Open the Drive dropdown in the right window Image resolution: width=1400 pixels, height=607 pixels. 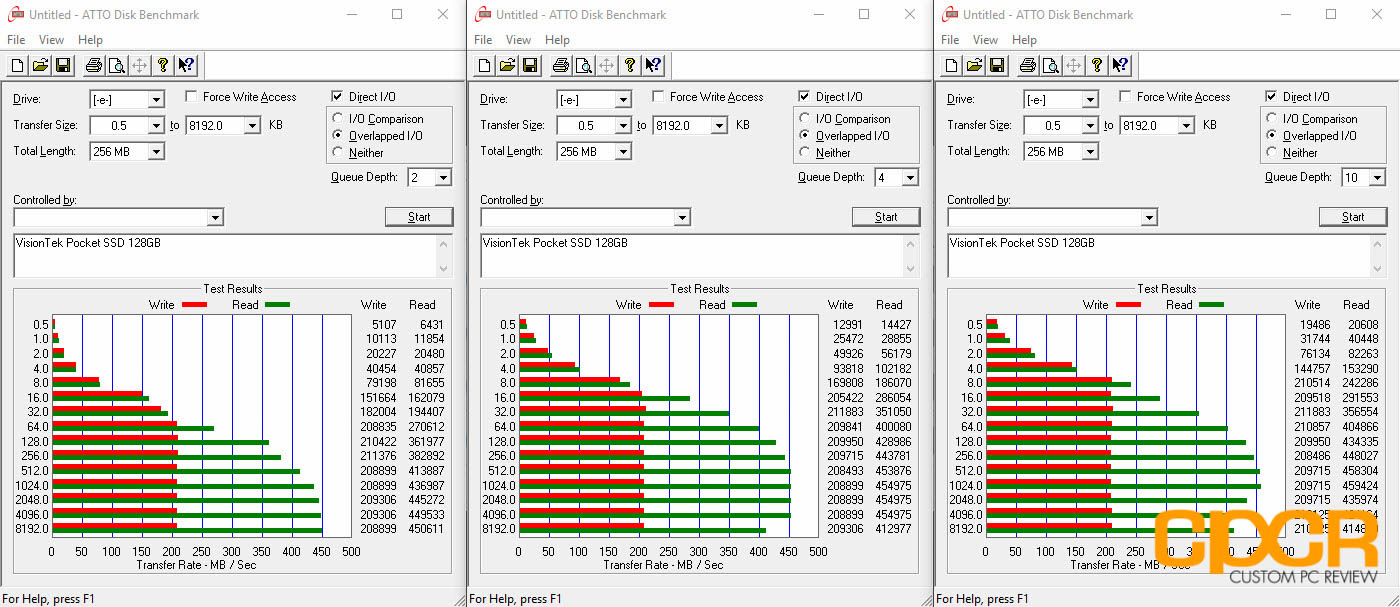click(1090, 99)
